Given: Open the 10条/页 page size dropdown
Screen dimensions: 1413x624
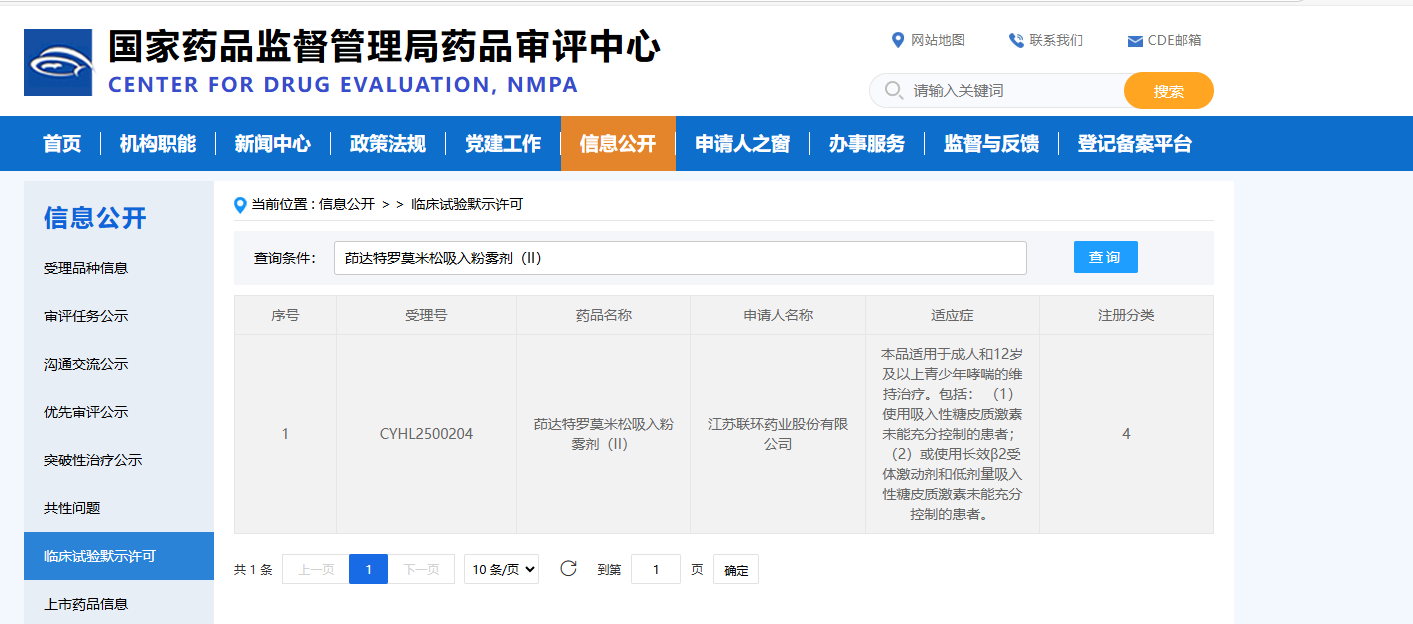Looking at the screenshot, I should [501, 568].
